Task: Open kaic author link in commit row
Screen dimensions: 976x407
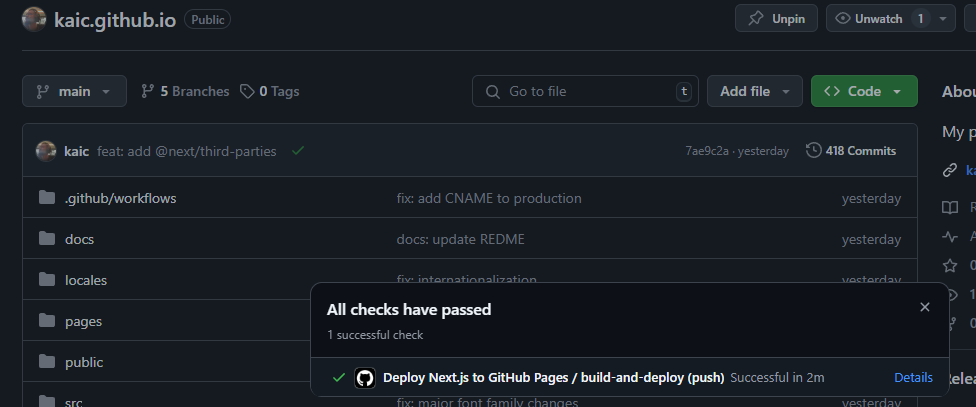Action: pyautogui.click(x=77, y=151)
